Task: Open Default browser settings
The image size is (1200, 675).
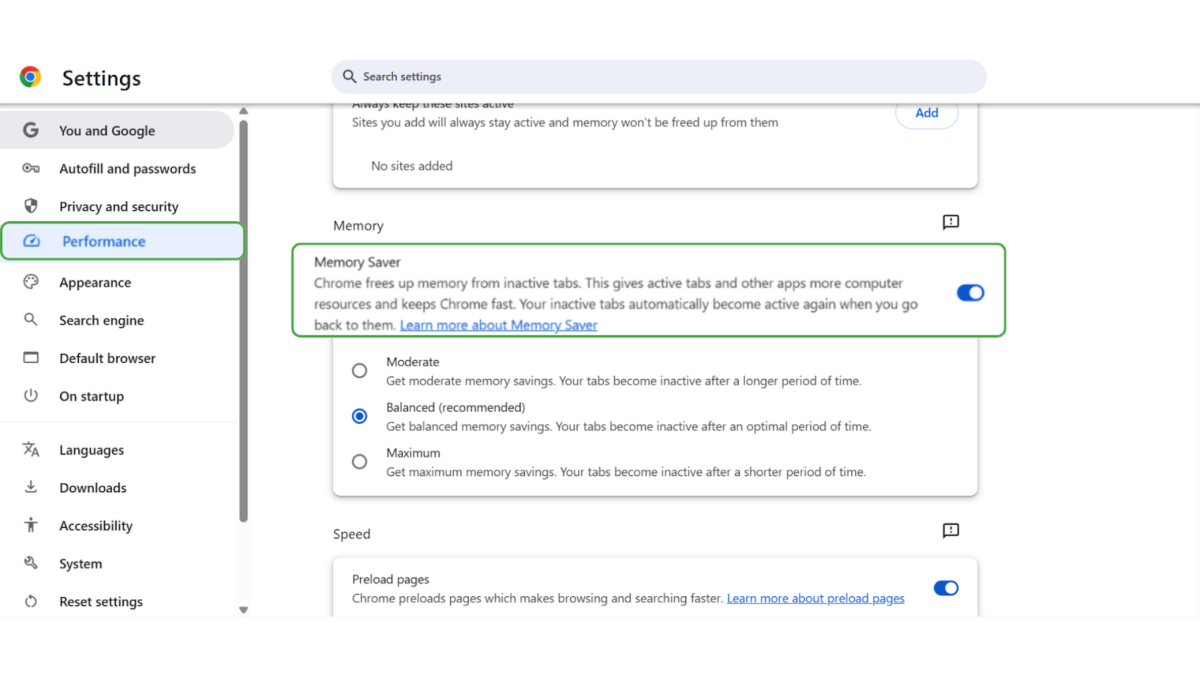Action: click(x=117, y=358)
